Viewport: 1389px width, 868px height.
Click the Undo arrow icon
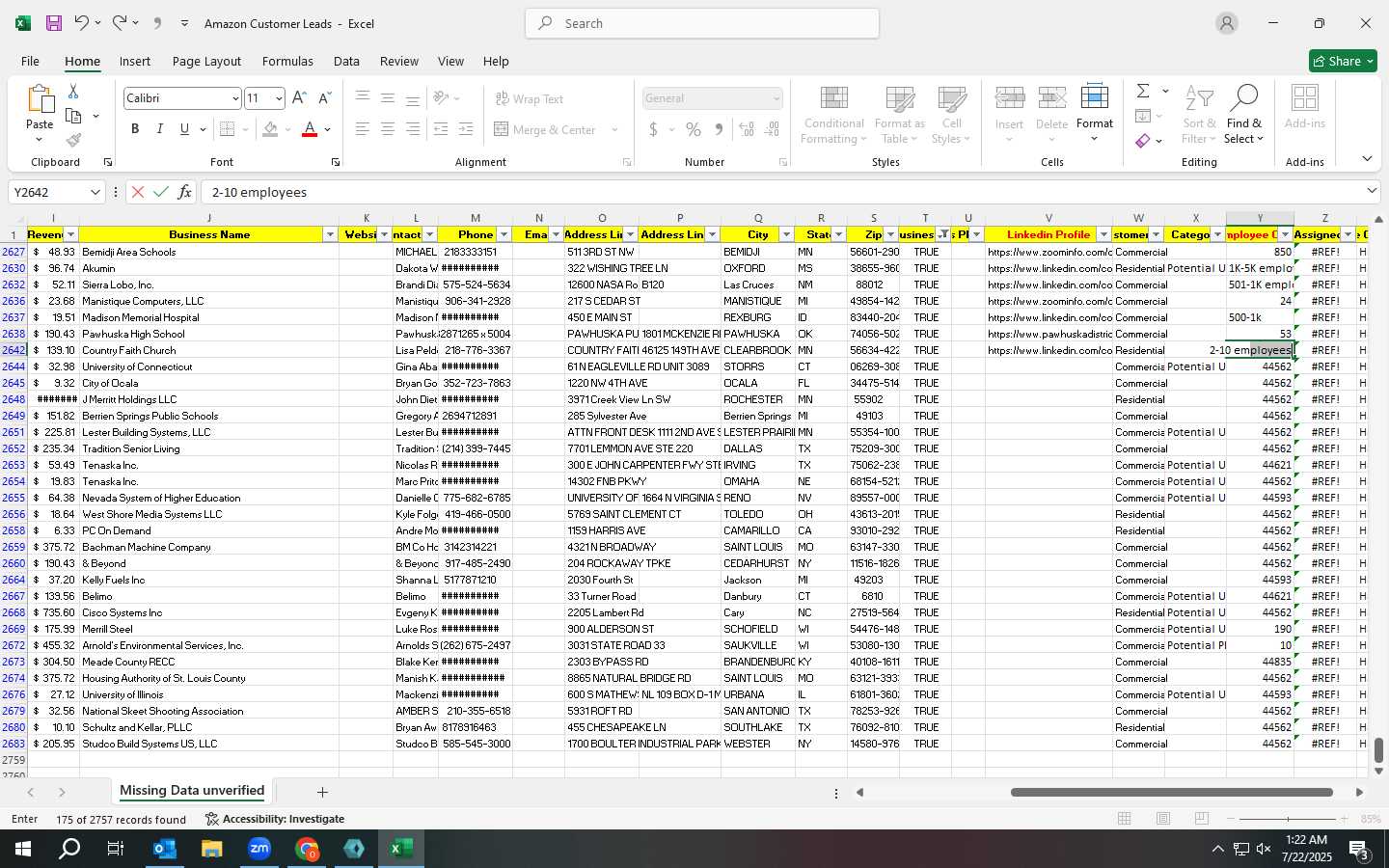pos(82,23)
